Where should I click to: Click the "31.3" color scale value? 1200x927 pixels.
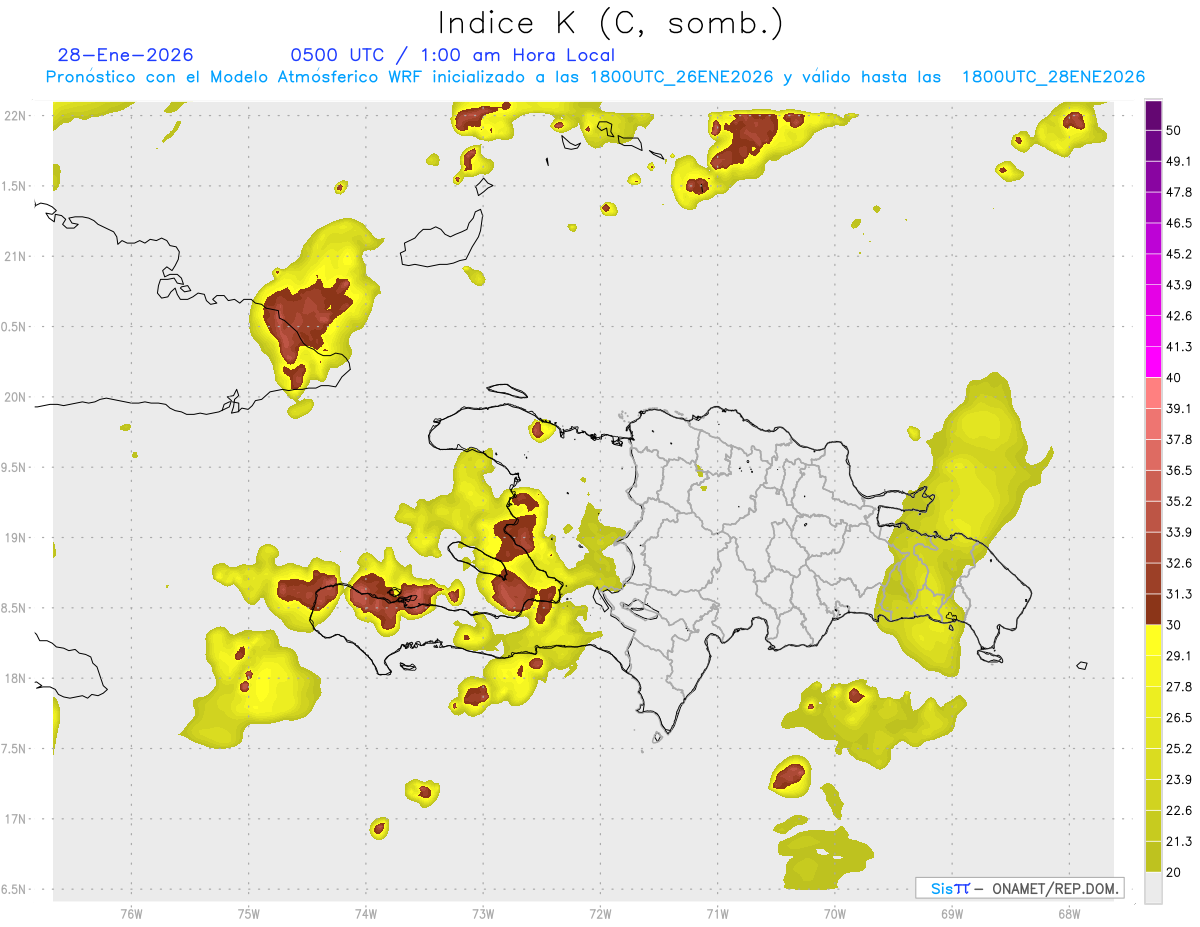point(1179,594)
